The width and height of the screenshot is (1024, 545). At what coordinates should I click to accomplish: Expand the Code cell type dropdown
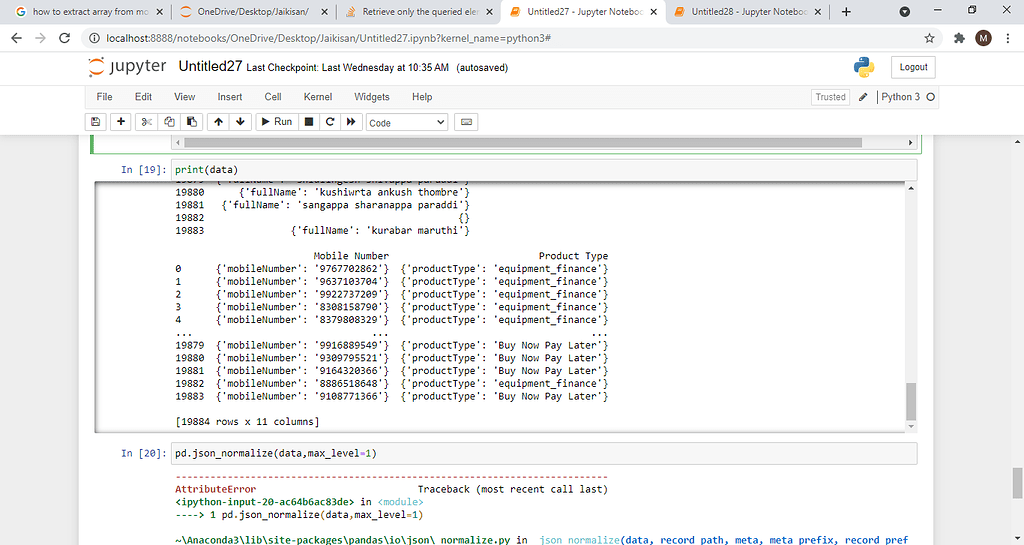click(x=406, y=122)
